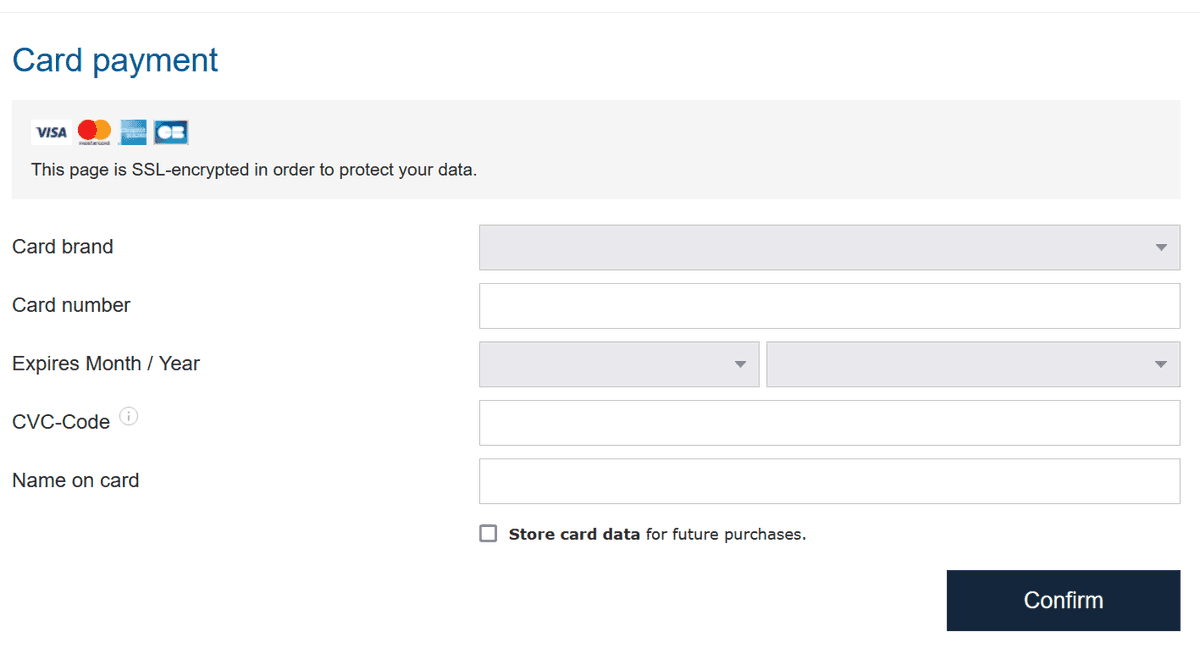This screenshot has width=1200, height=650.
Task: Expand the expiry month dropdown
Action: coord(619,364)
